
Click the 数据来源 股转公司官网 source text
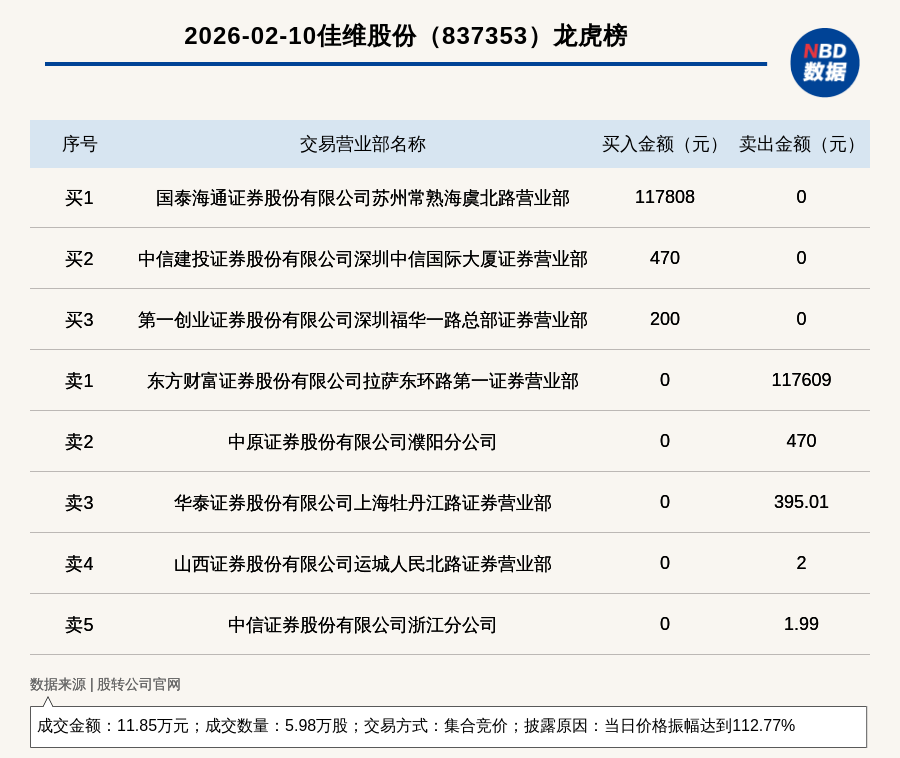[105, 685]
